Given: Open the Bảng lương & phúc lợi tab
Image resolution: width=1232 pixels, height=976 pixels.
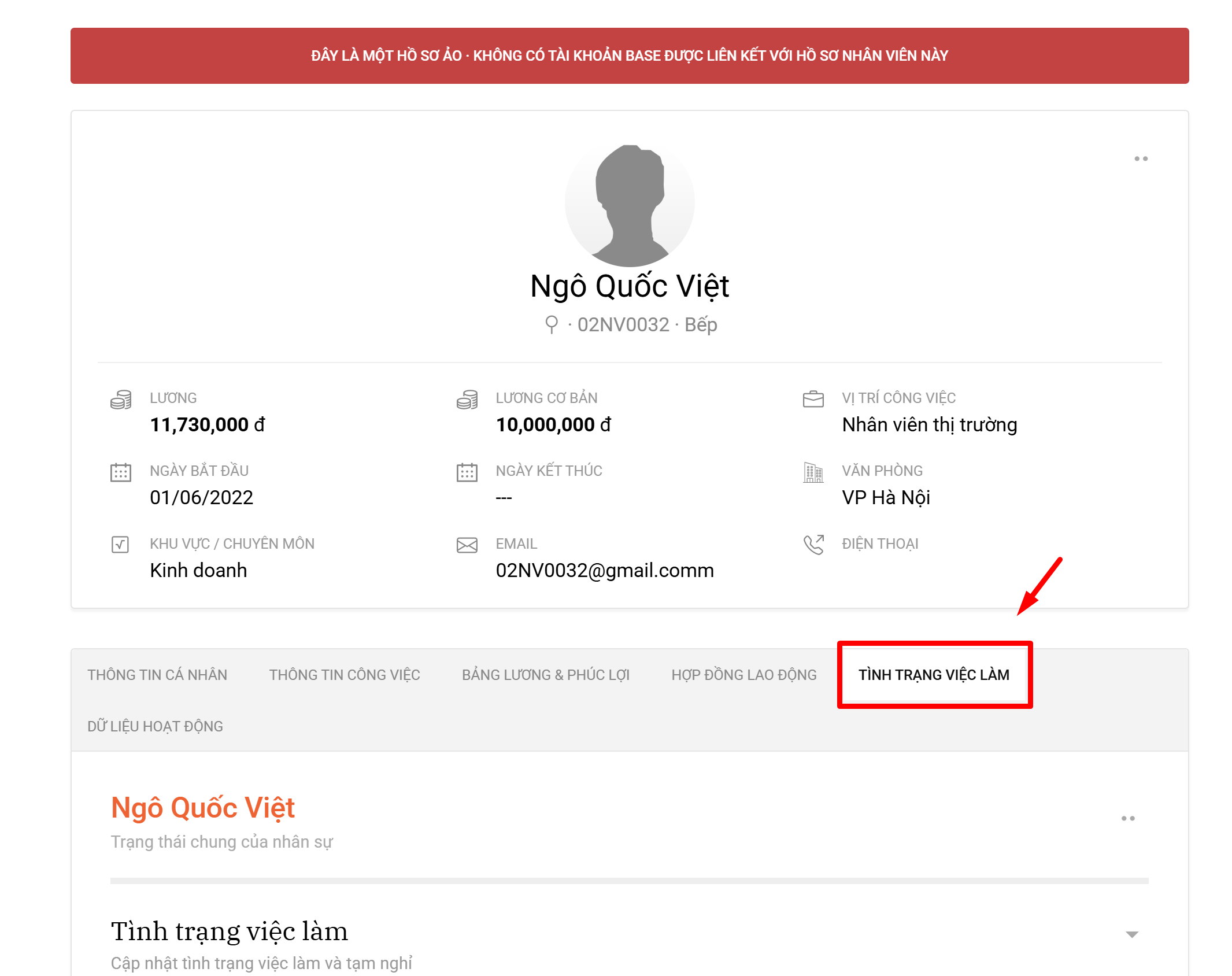Looking at the screenshot, I should tap(545, 675).
